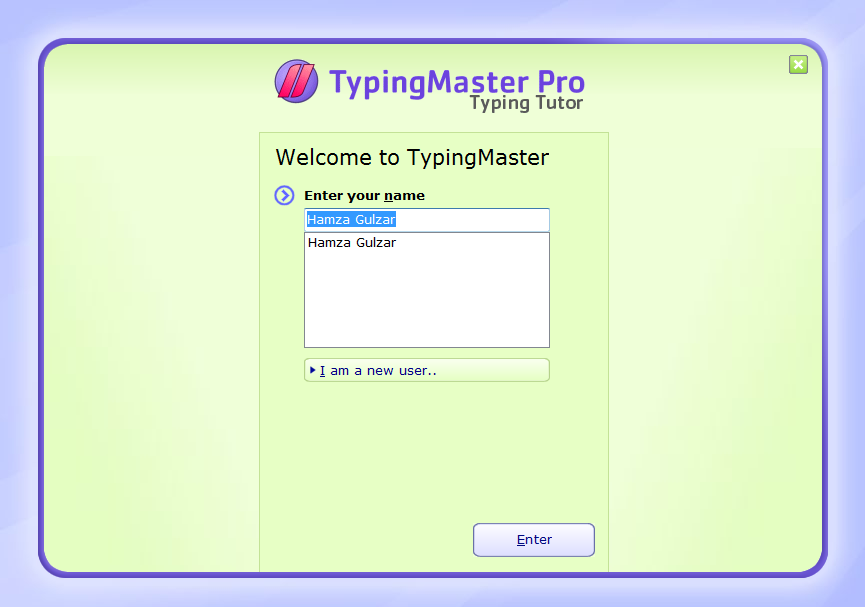Click the green X icon in top right corner

(798, 64)
